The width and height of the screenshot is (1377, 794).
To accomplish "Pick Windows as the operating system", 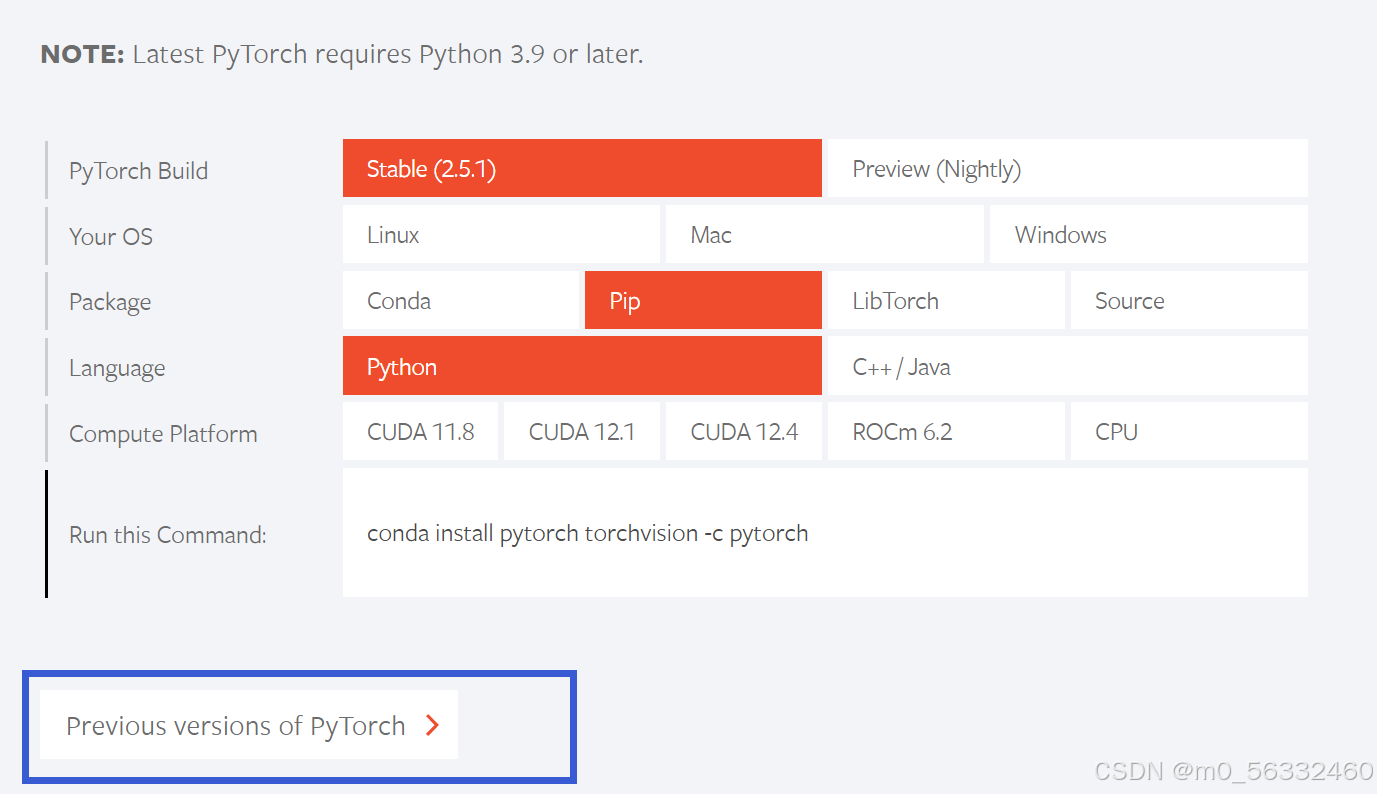I will point(1147,234).
